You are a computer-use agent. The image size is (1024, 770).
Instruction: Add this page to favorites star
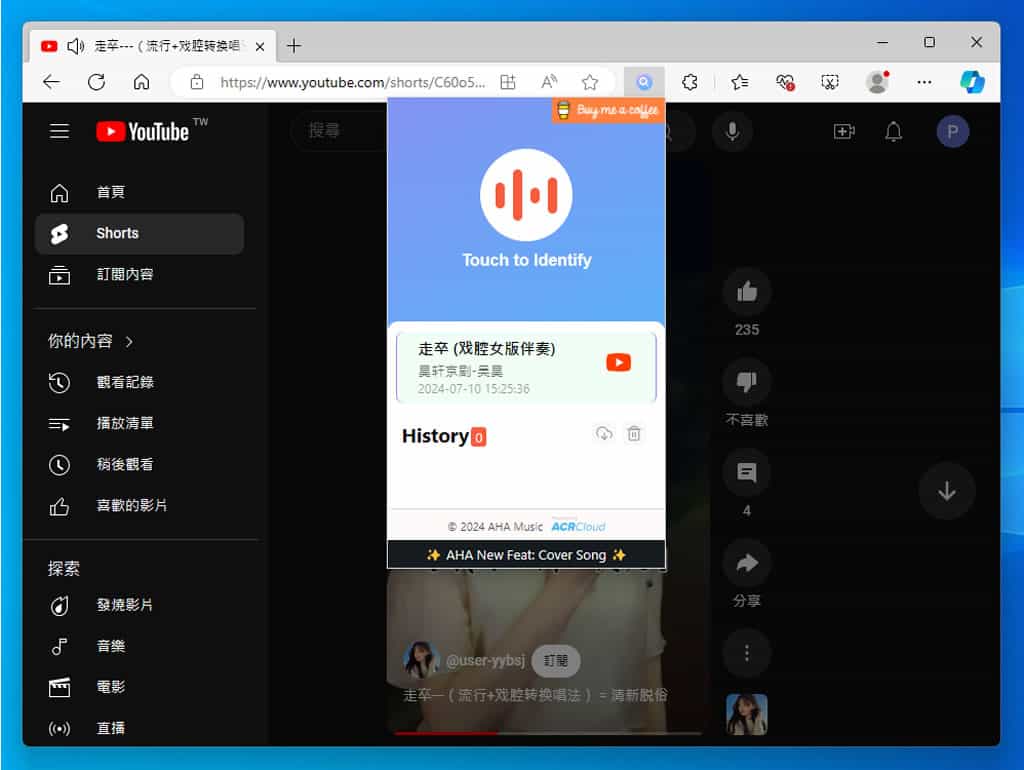(x=590, y=82)
